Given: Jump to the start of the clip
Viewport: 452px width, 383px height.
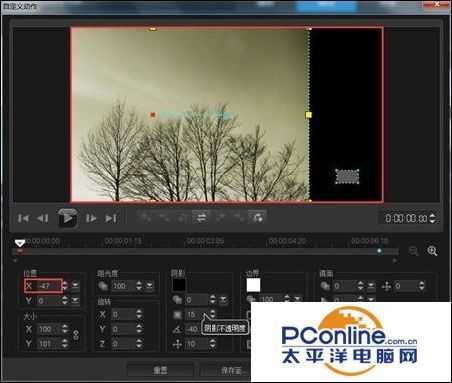Looking at the screenshot, I should tap(23, 218).
